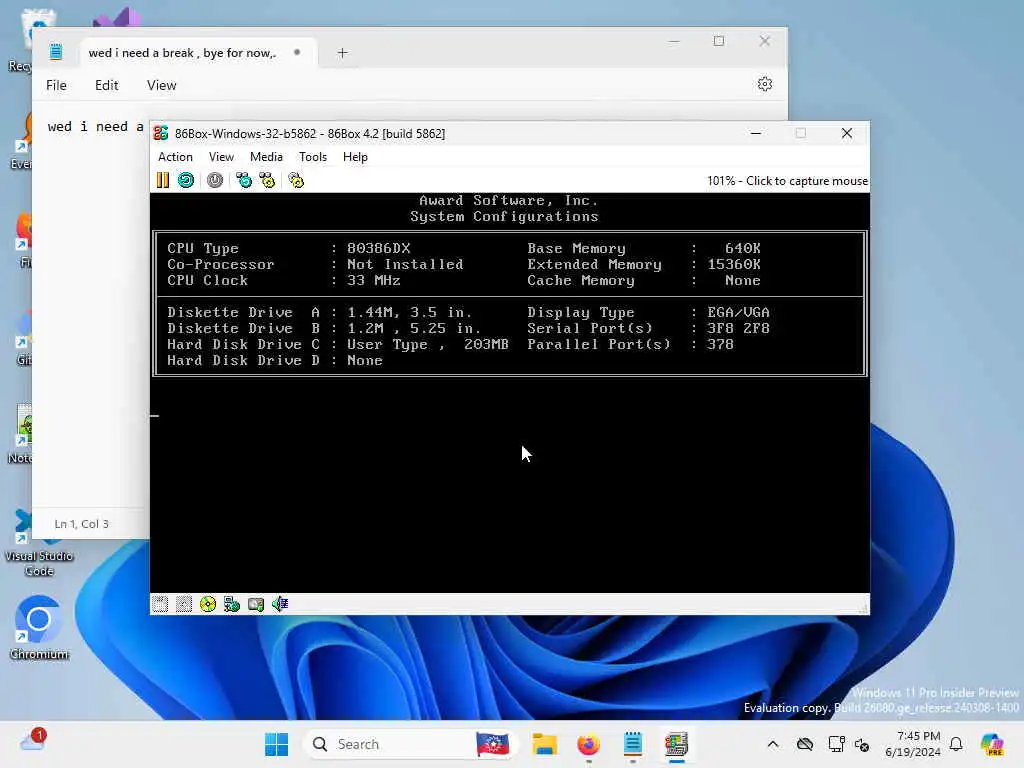Select Visual Studio Code desktop shortcut
The height and width of the screenshot is (768, 1024).
click(x=39, y=543)
